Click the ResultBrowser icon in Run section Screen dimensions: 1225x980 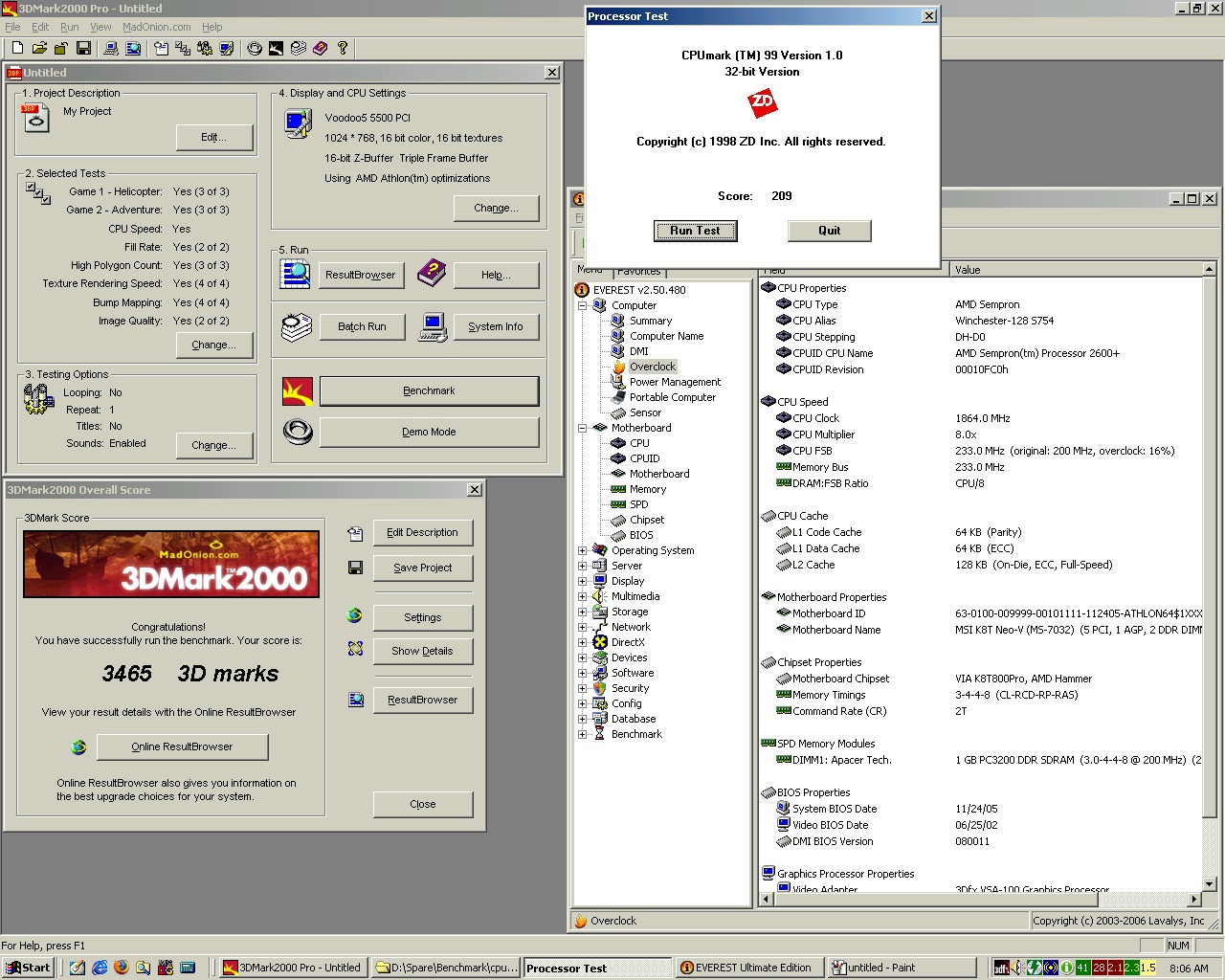point(295,274)
